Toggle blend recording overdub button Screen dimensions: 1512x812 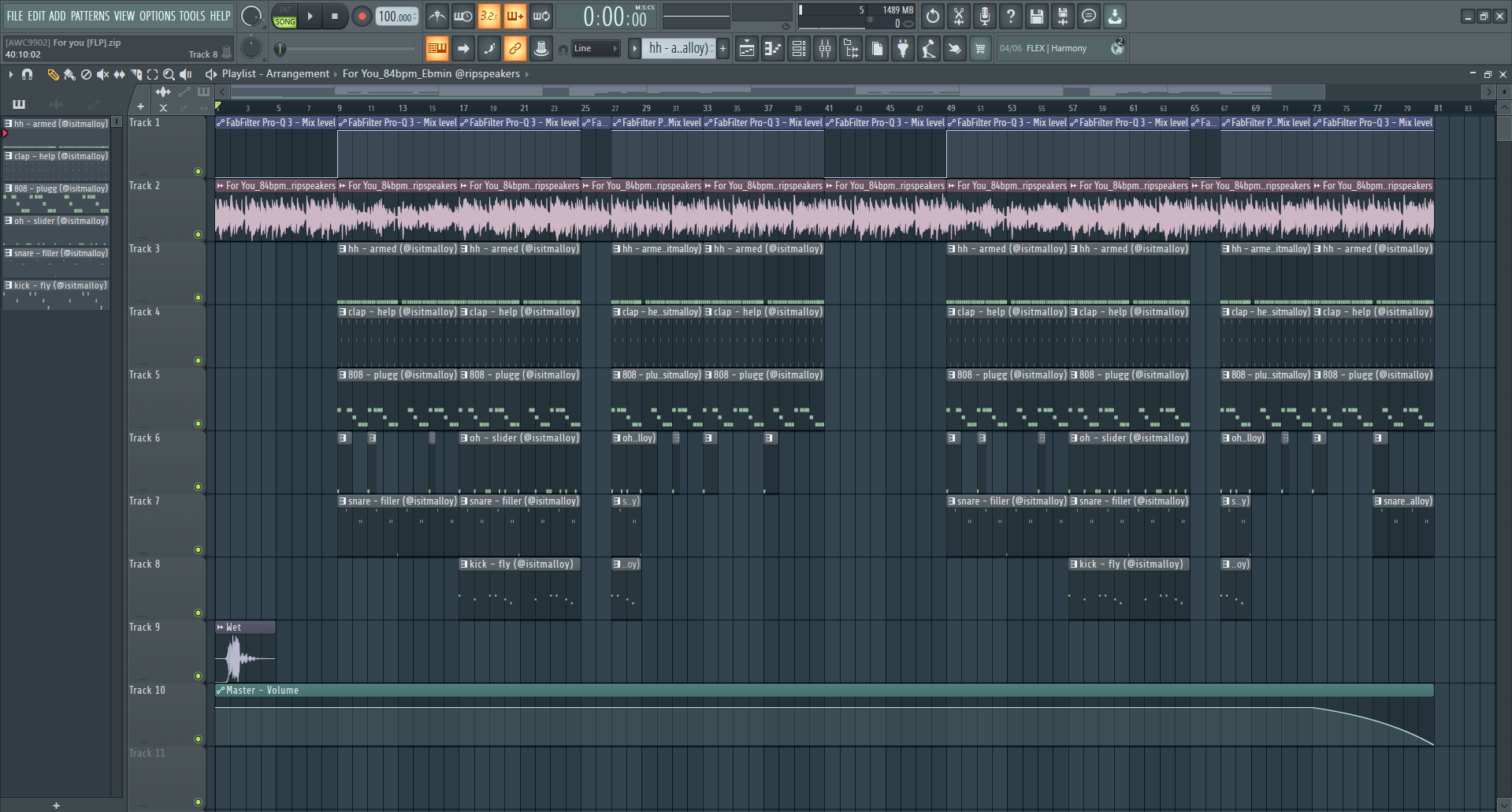click(515, 16)
